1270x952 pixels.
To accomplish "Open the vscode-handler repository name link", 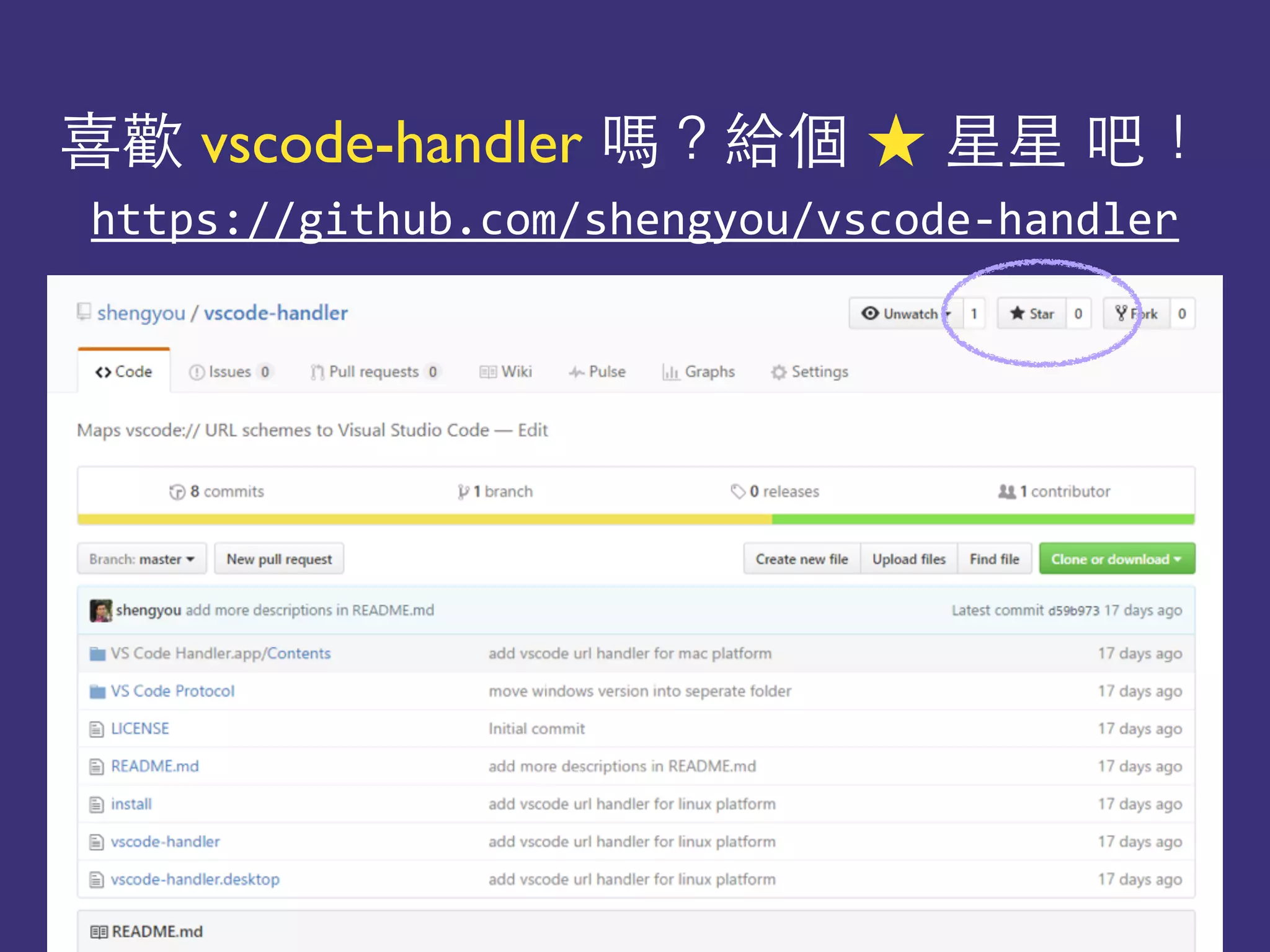I will point(276,313).
